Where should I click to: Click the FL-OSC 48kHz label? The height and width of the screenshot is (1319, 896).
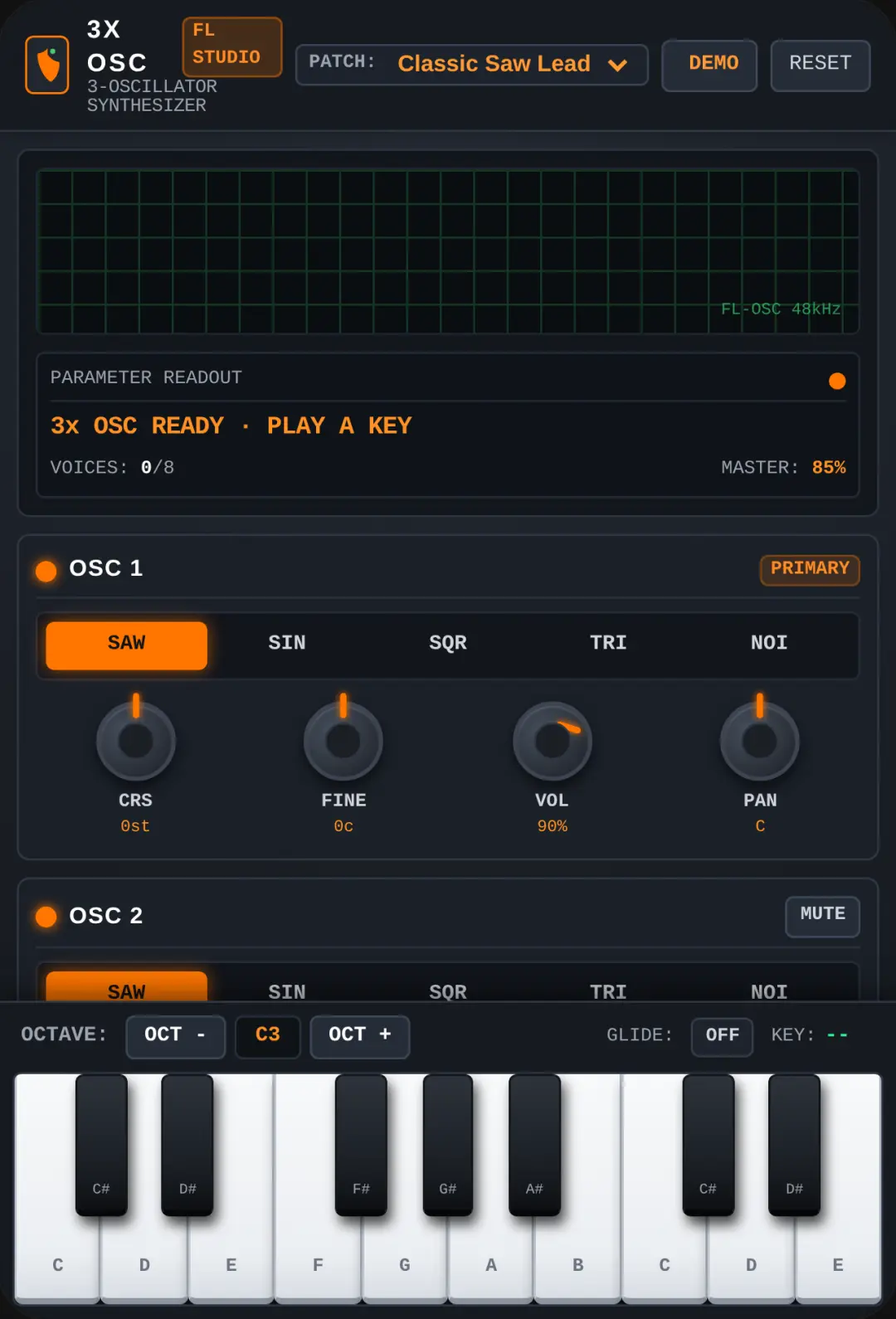click(781, 309)
